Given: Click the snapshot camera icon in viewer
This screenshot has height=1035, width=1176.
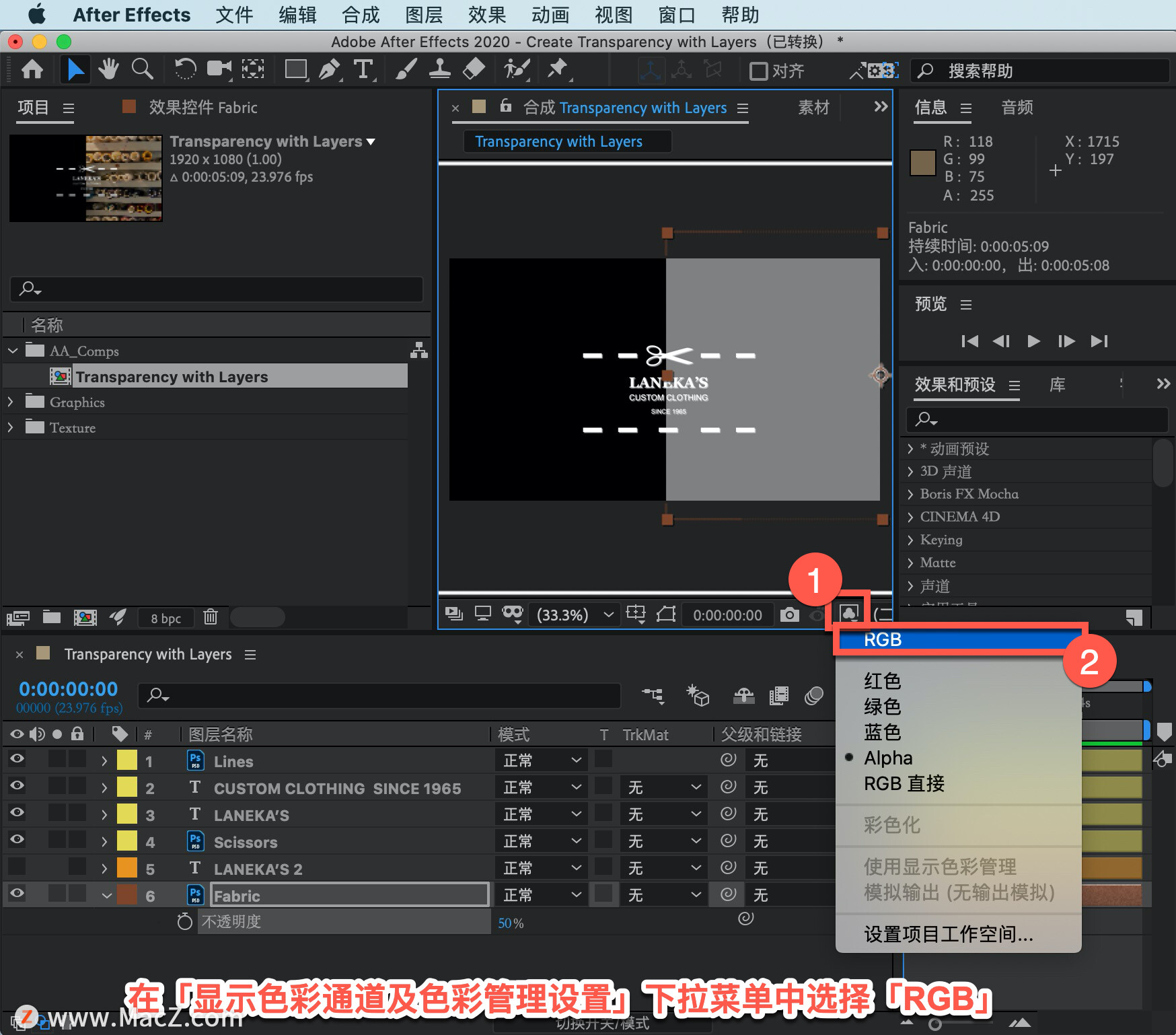Looking at the screenshot, I should click(x=790, y=614).
